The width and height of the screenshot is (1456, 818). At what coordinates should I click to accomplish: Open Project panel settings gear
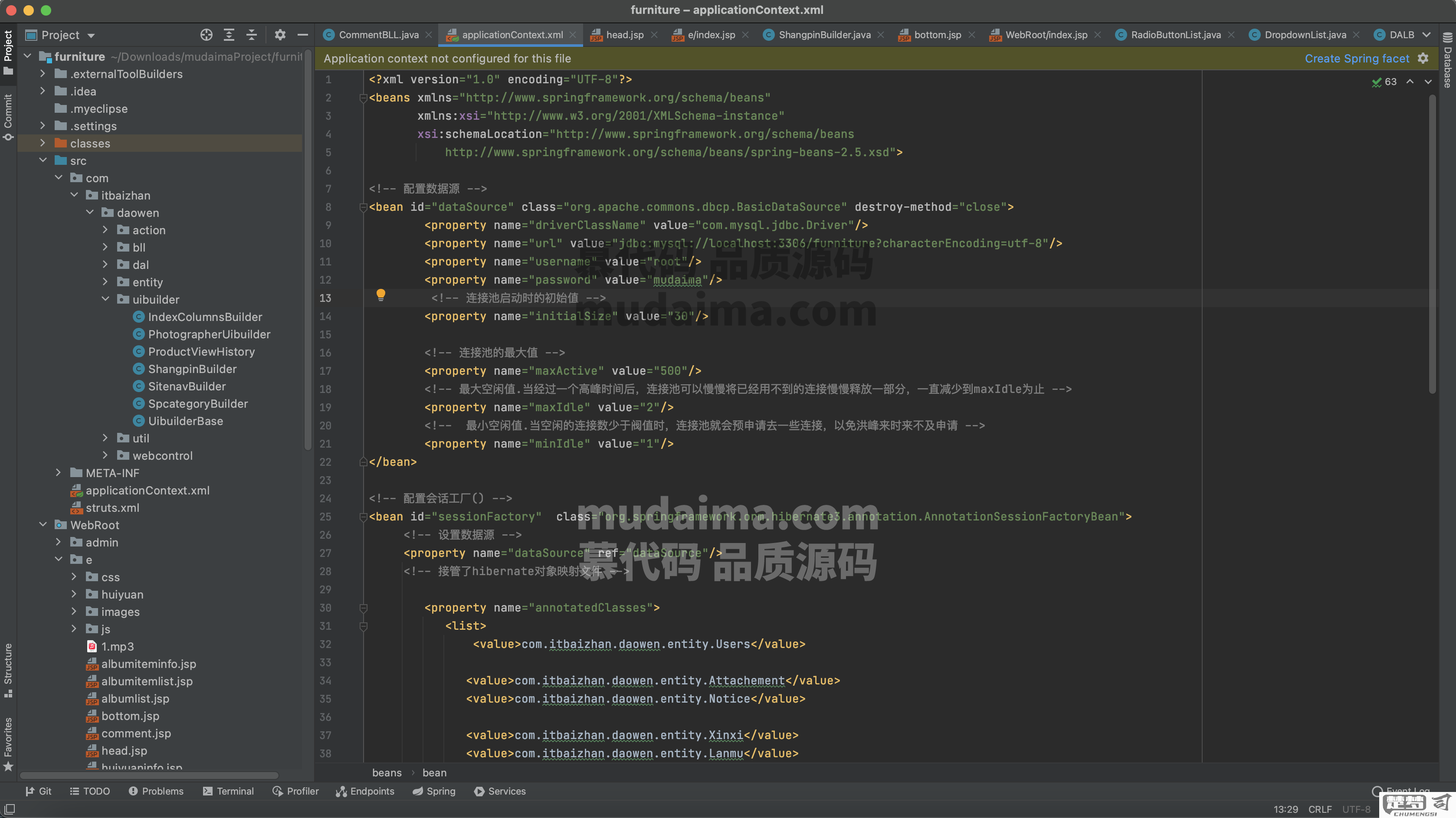(x=280, y=35)
